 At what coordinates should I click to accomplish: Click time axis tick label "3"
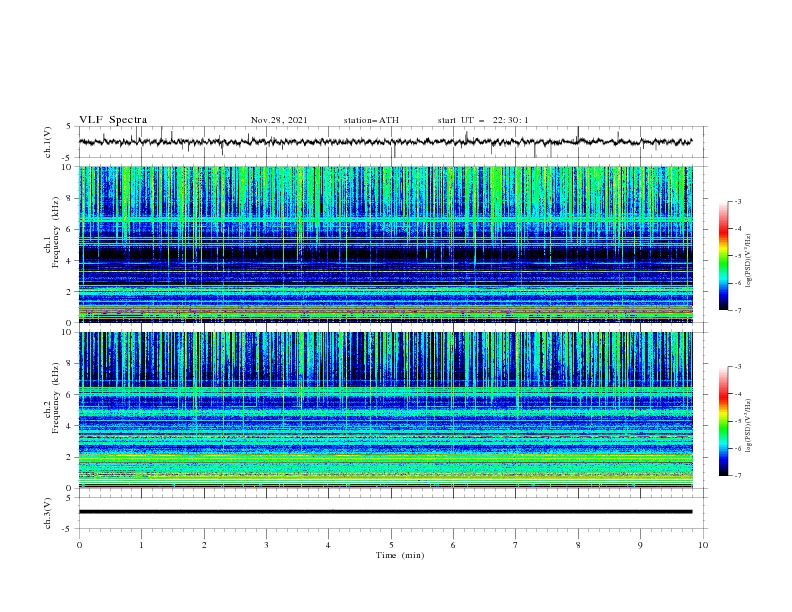pos(266,545)
